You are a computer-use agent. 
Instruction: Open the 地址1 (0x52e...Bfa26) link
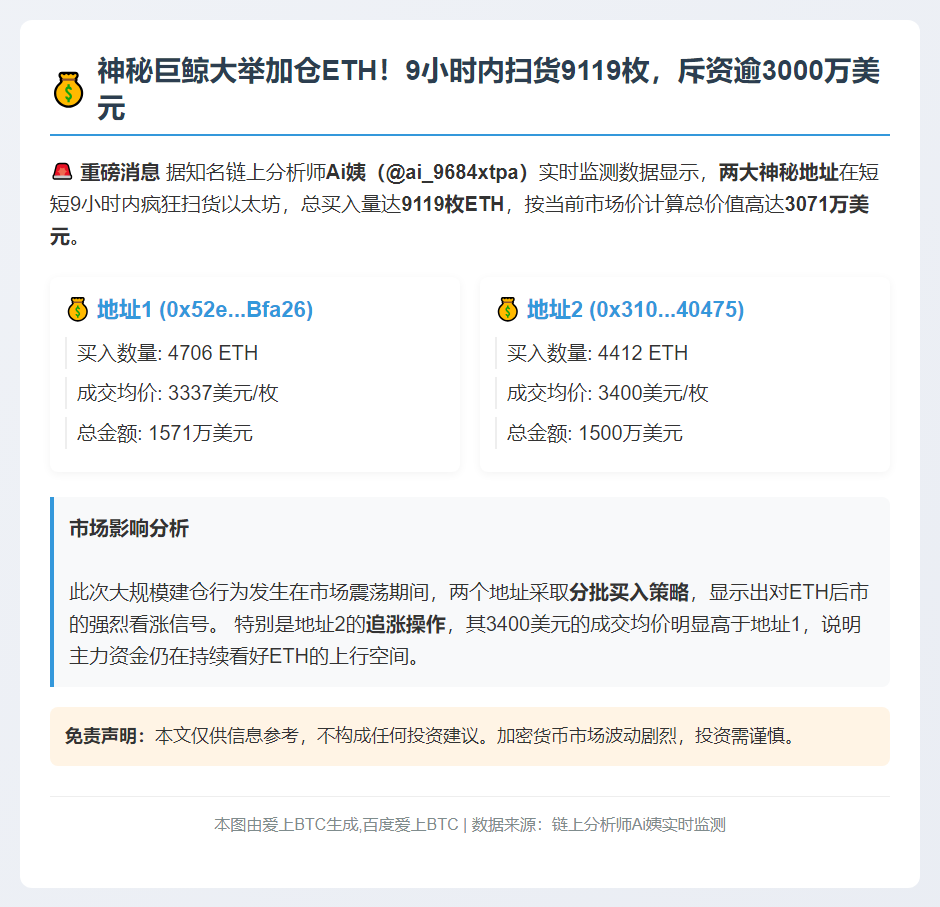coord(205,309)
